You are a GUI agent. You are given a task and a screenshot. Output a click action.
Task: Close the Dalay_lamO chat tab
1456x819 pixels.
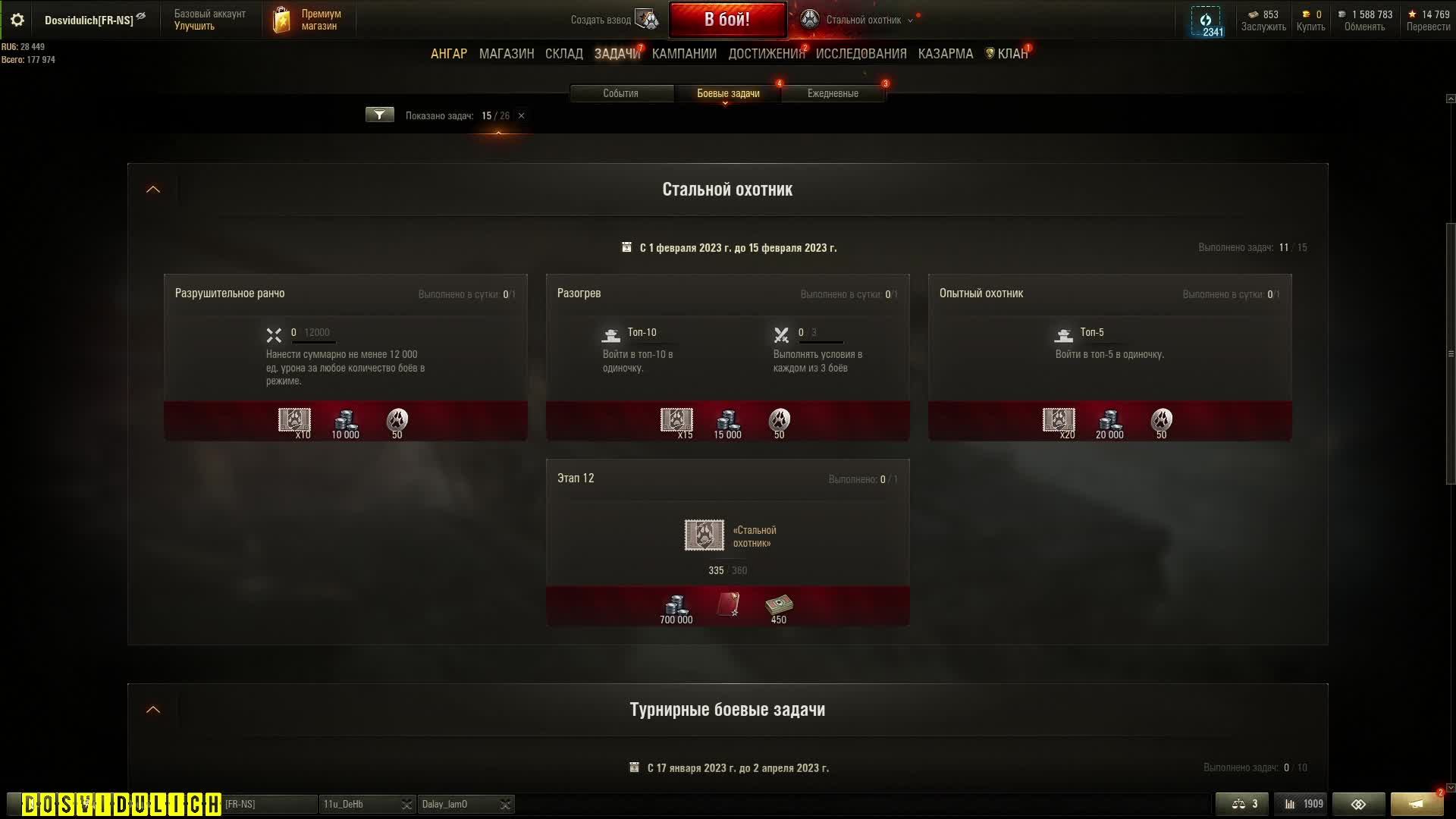505,805
